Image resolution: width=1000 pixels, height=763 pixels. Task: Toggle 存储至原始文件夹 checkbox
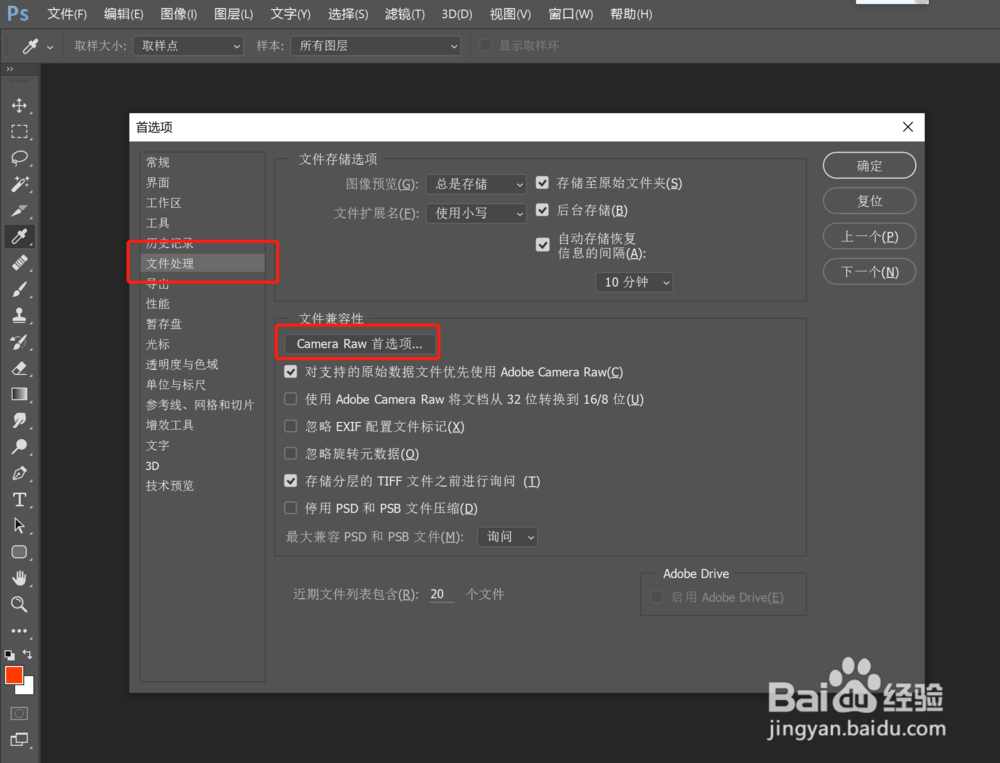(542, 183)
